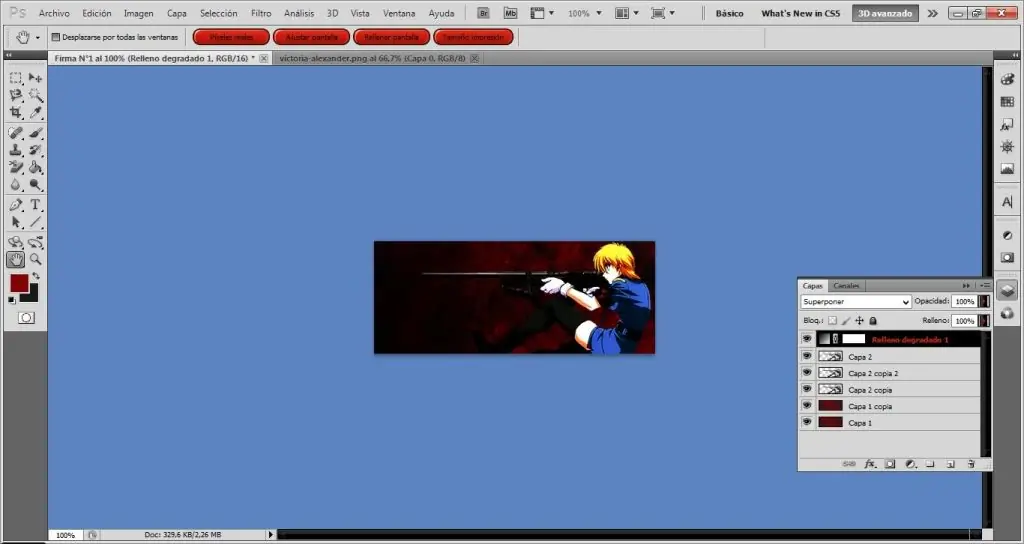Create a new layer
The height and width of the screenshot is (544, 1024).
pos(951,464)
